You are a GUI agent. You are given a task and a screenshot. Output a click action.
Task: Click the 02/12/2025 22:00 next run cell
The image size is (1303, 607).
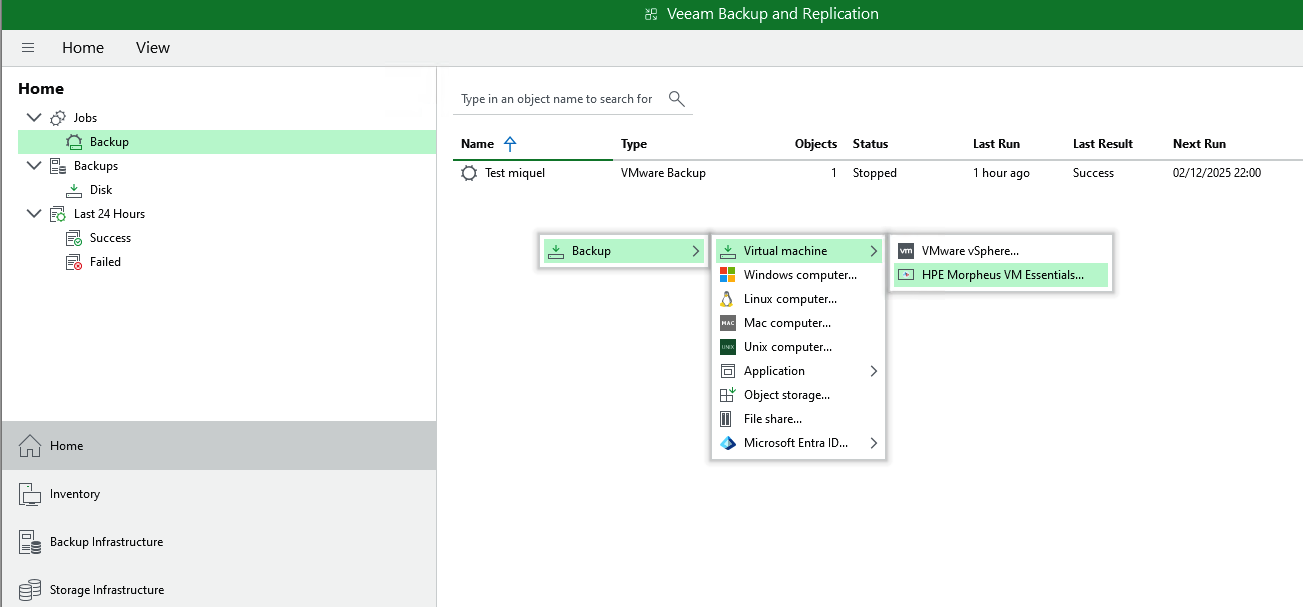tap(1217, 173)
